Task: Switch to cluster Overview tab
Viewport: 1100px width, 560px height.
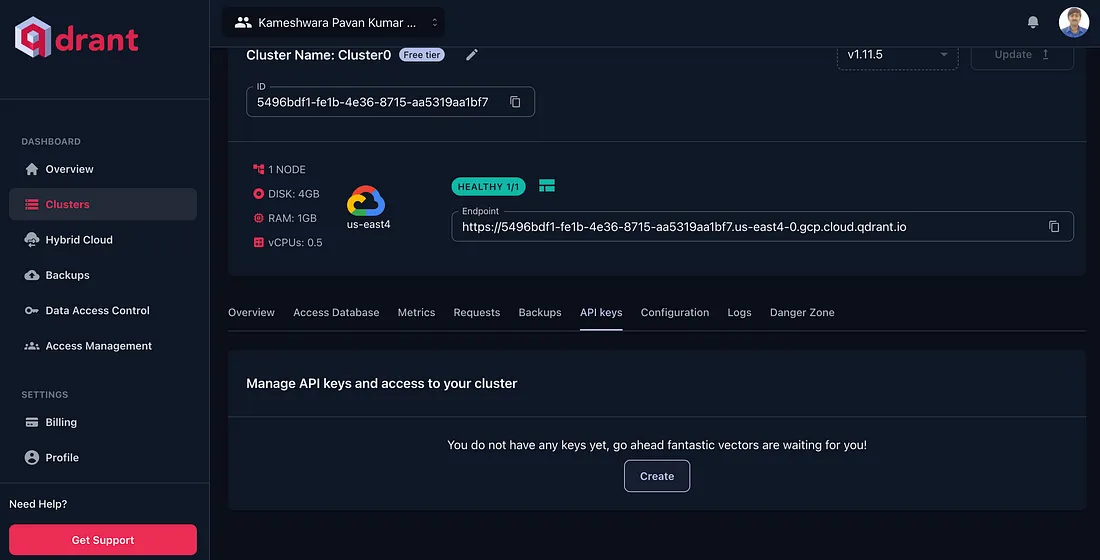Action: [251, 312]
